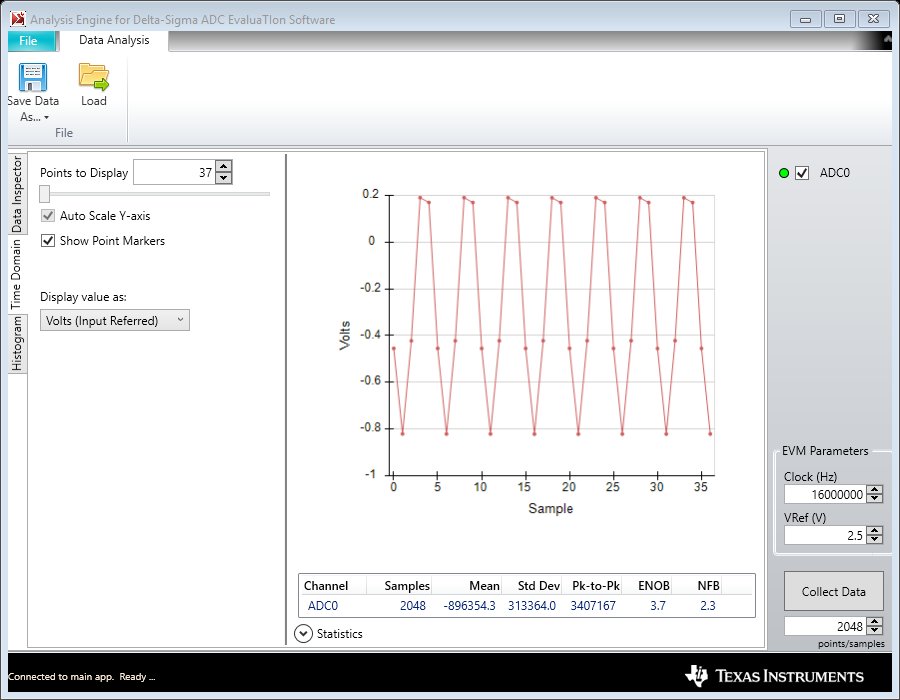
Task: Click the Channel column header
Action: coord(326,585)
